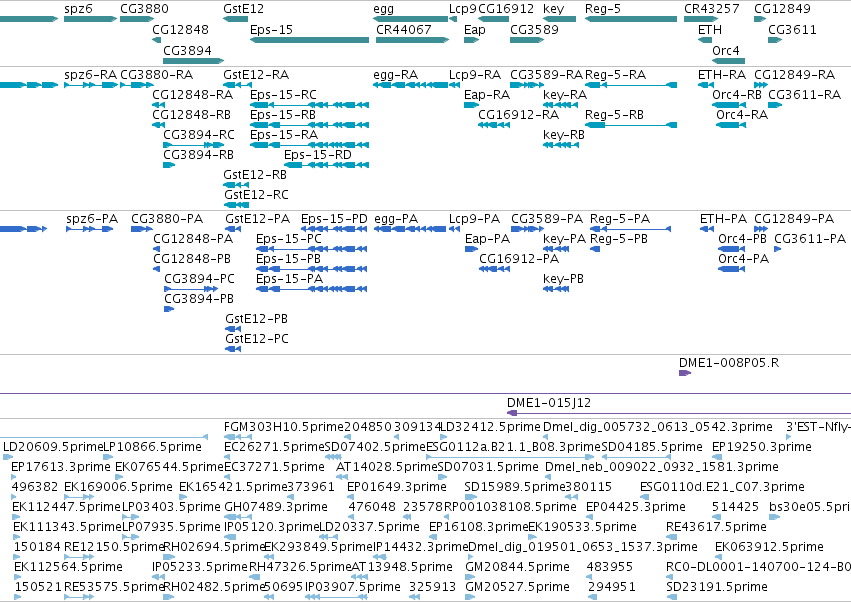Select the CG16912 gene label

coord(506,9)
